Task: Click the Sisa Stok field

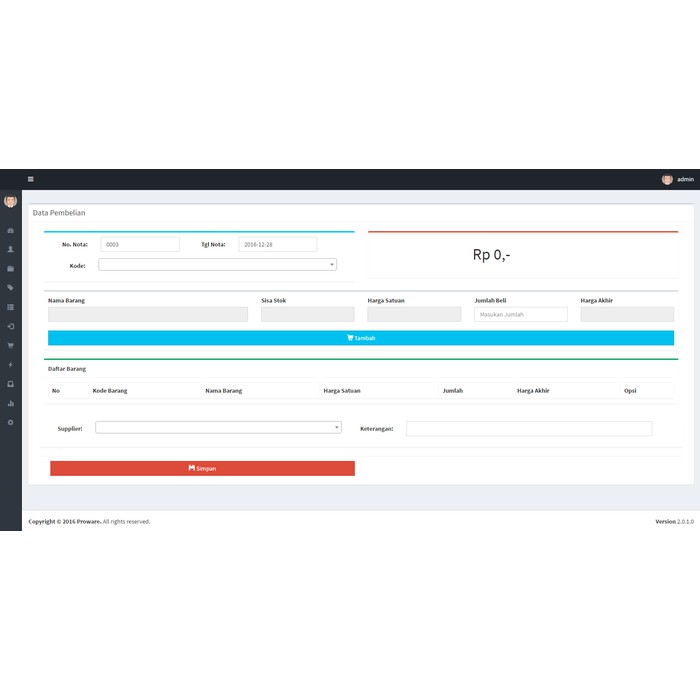Action: coord(308,314)
